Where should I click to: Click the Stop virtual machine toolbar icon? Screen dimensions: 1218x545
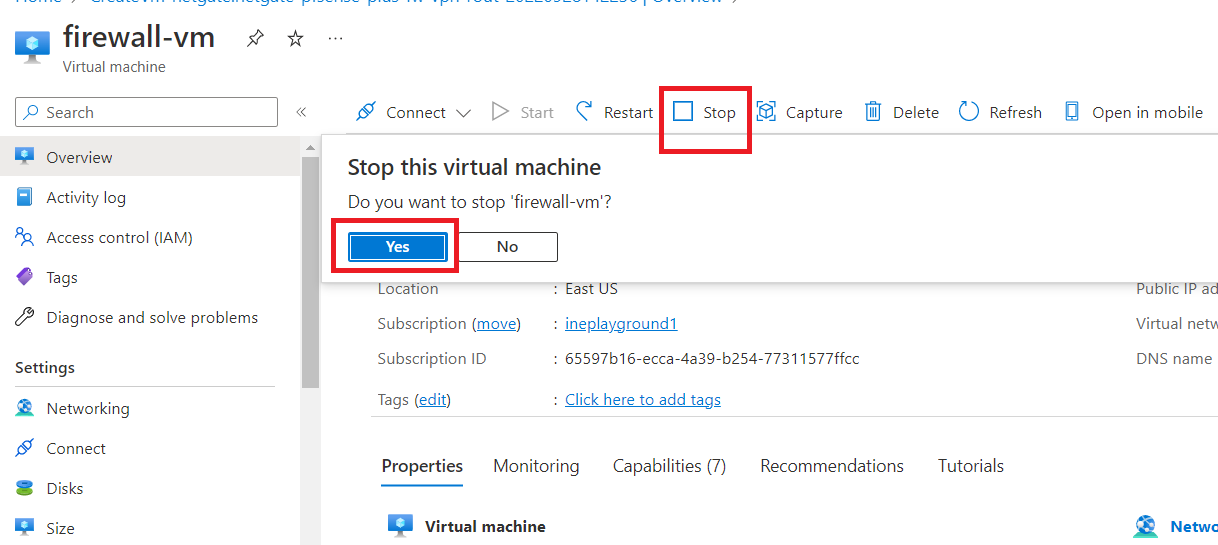click(x=683, y=112)
